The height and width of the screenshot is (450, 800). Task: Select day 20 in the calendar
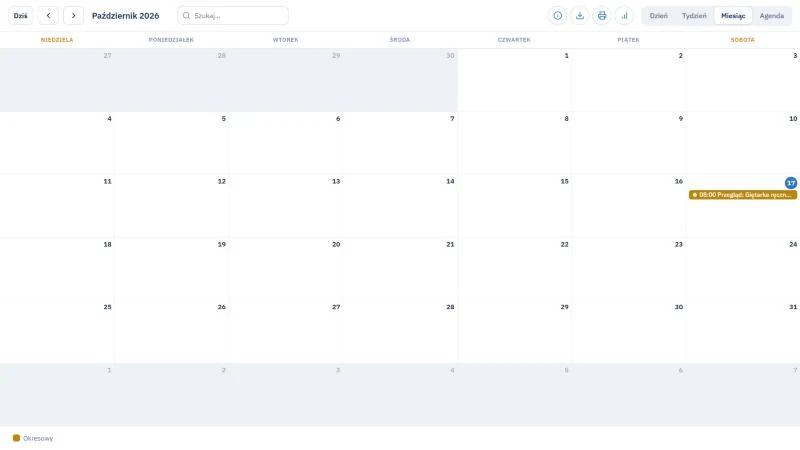click(286, 269)
